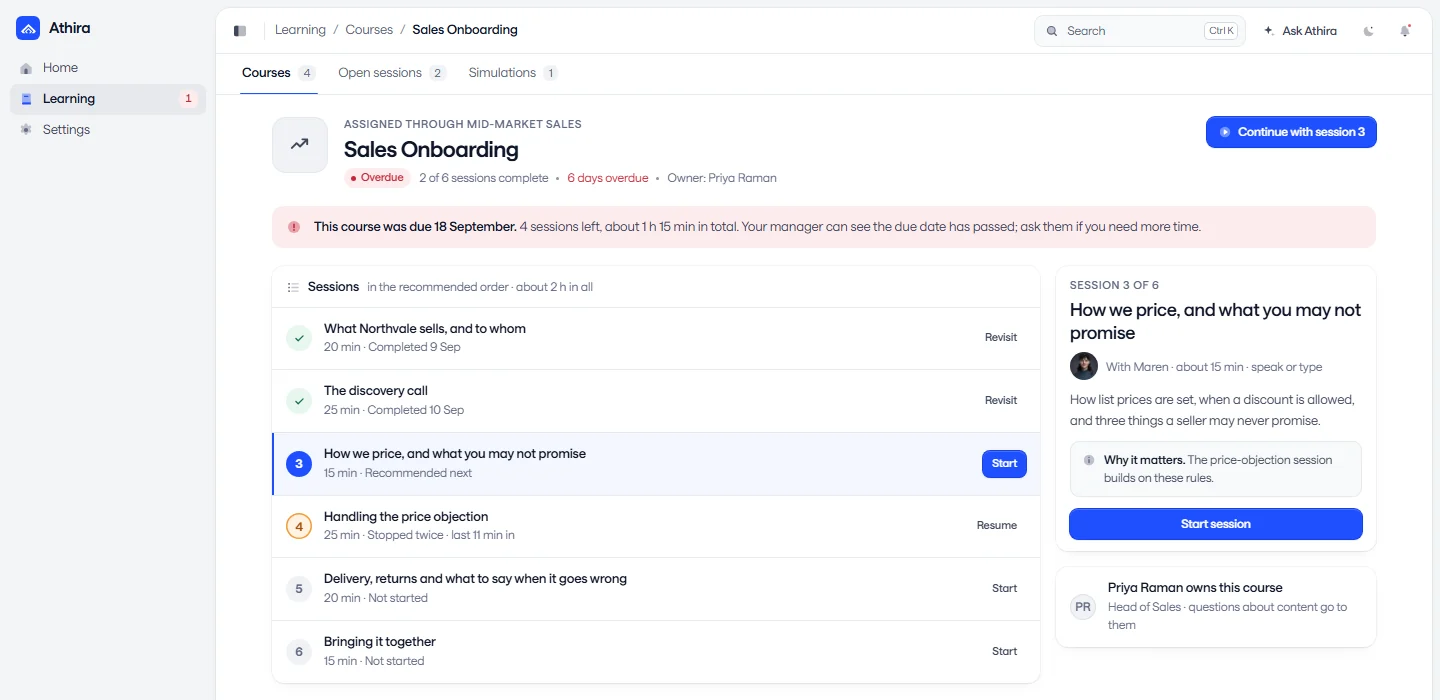1440x700 pixels.
Task: Click the Athira logo icon
Action: click(28, 28)
